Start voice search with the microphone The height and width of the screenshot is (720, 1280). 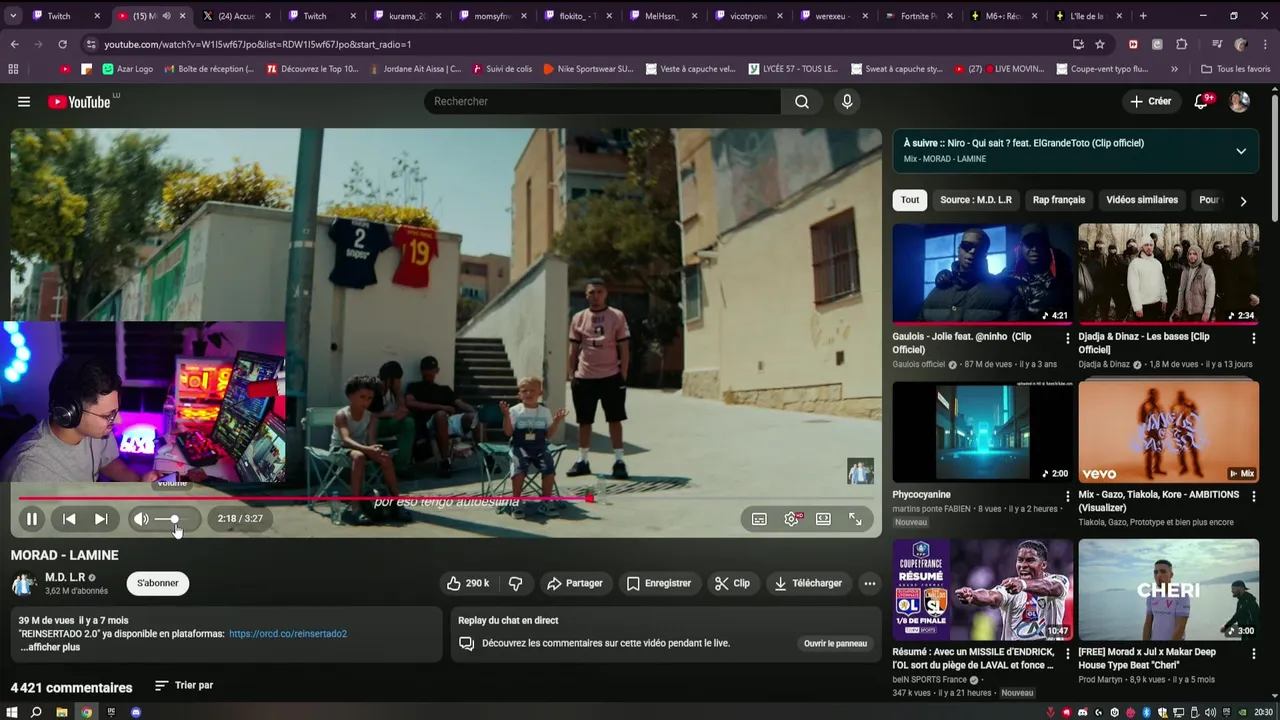pyautogui.click(x=847, y=102)
